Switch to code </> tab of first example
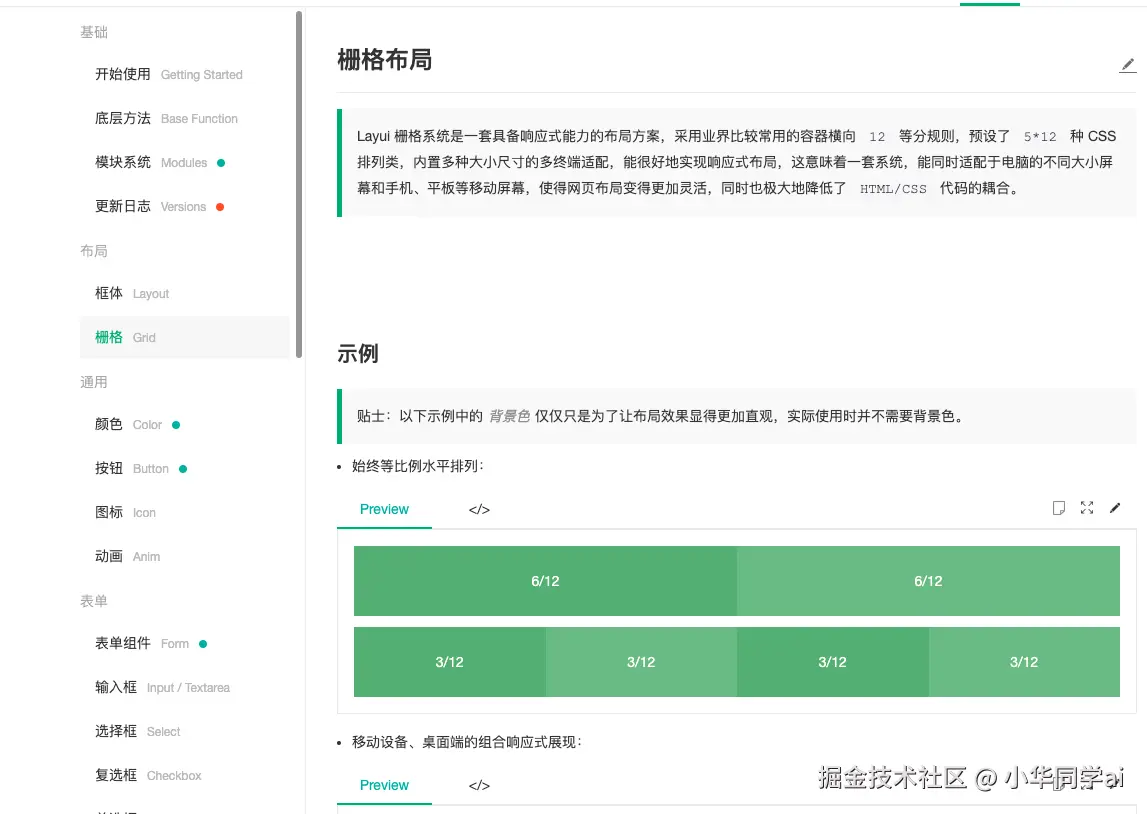 tap(479, 509)
